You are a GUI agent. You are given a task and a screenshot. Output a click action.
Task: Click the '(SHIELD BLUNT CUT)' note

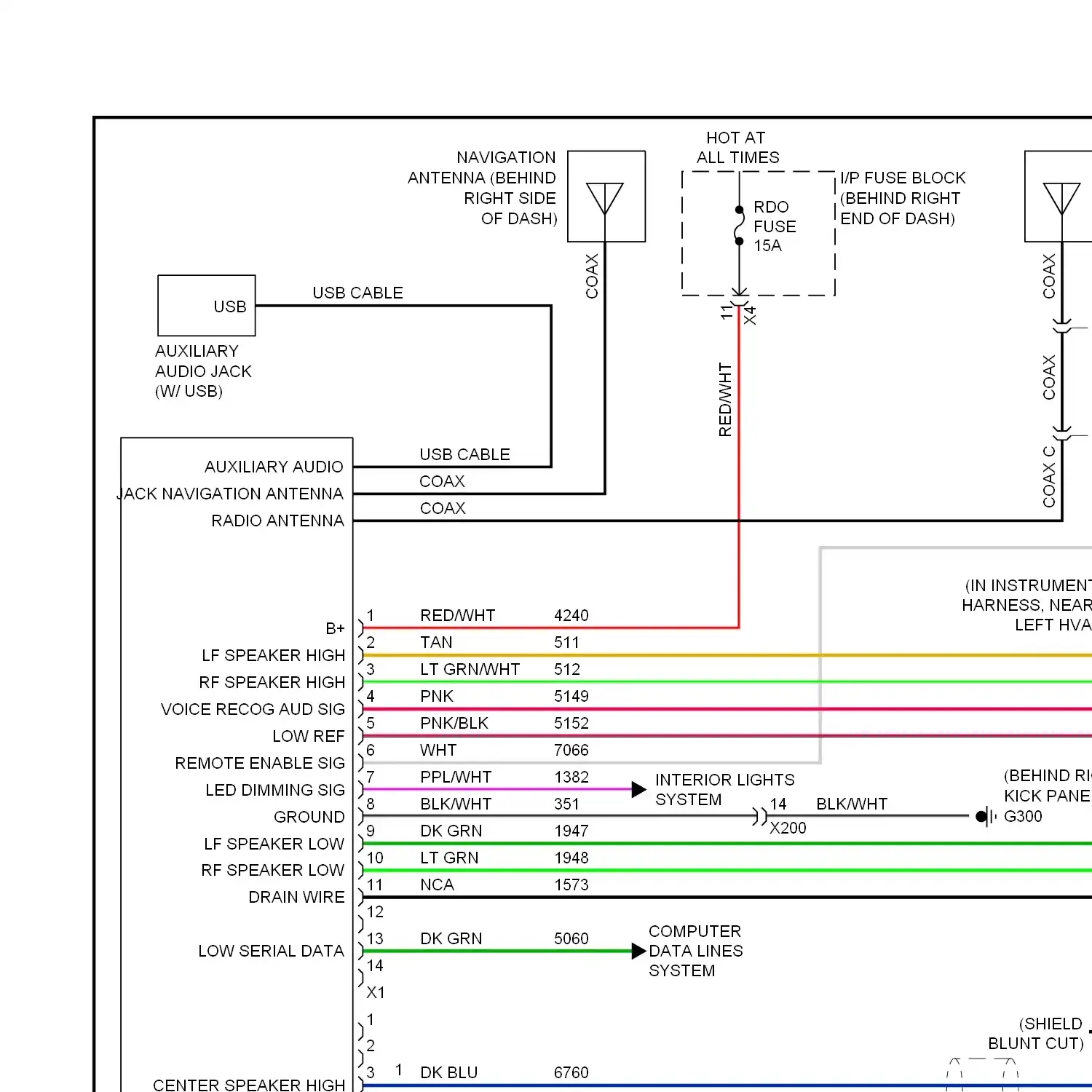click(1036, 1034)
